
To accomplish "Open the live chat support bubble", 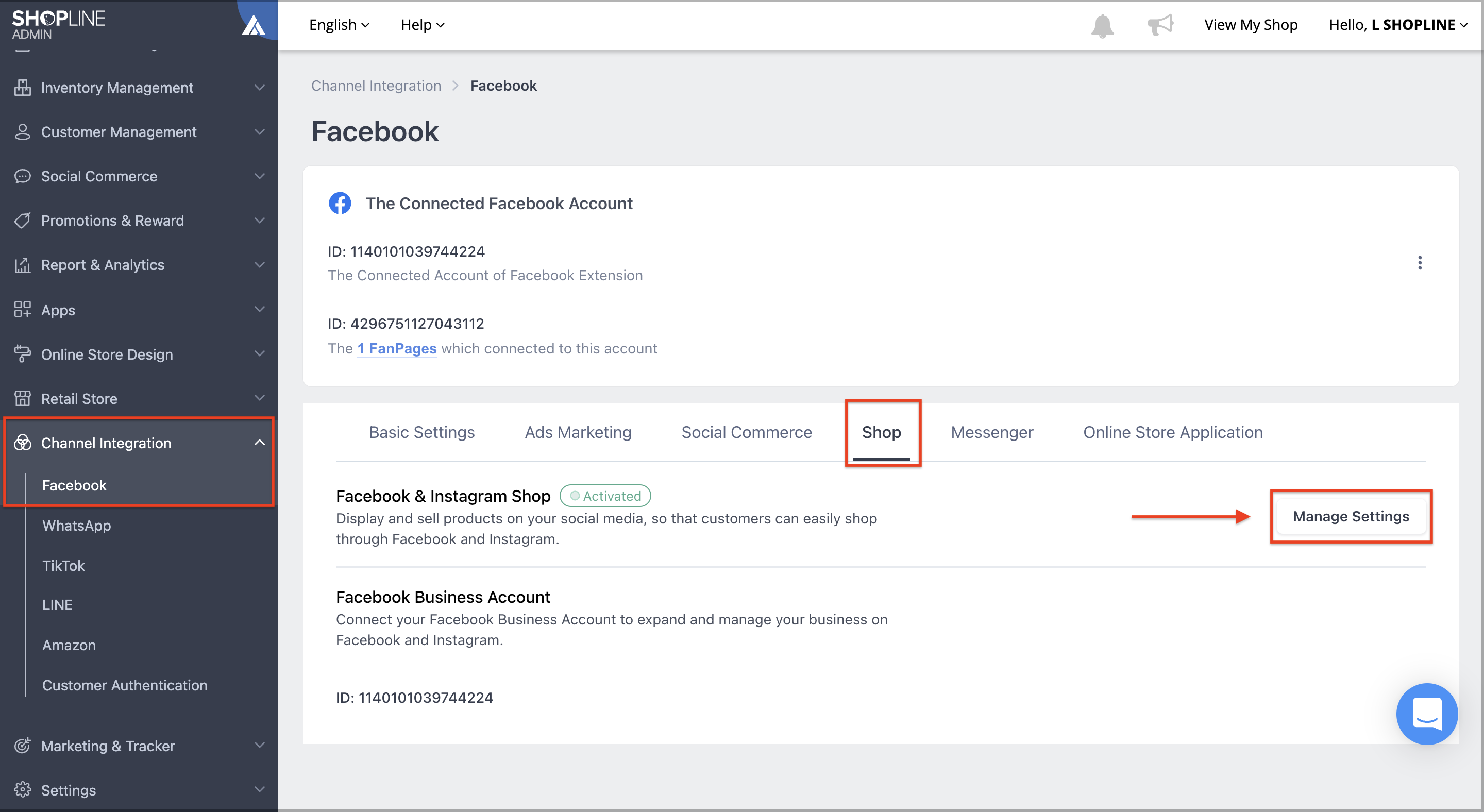I will pos(1426,714).
